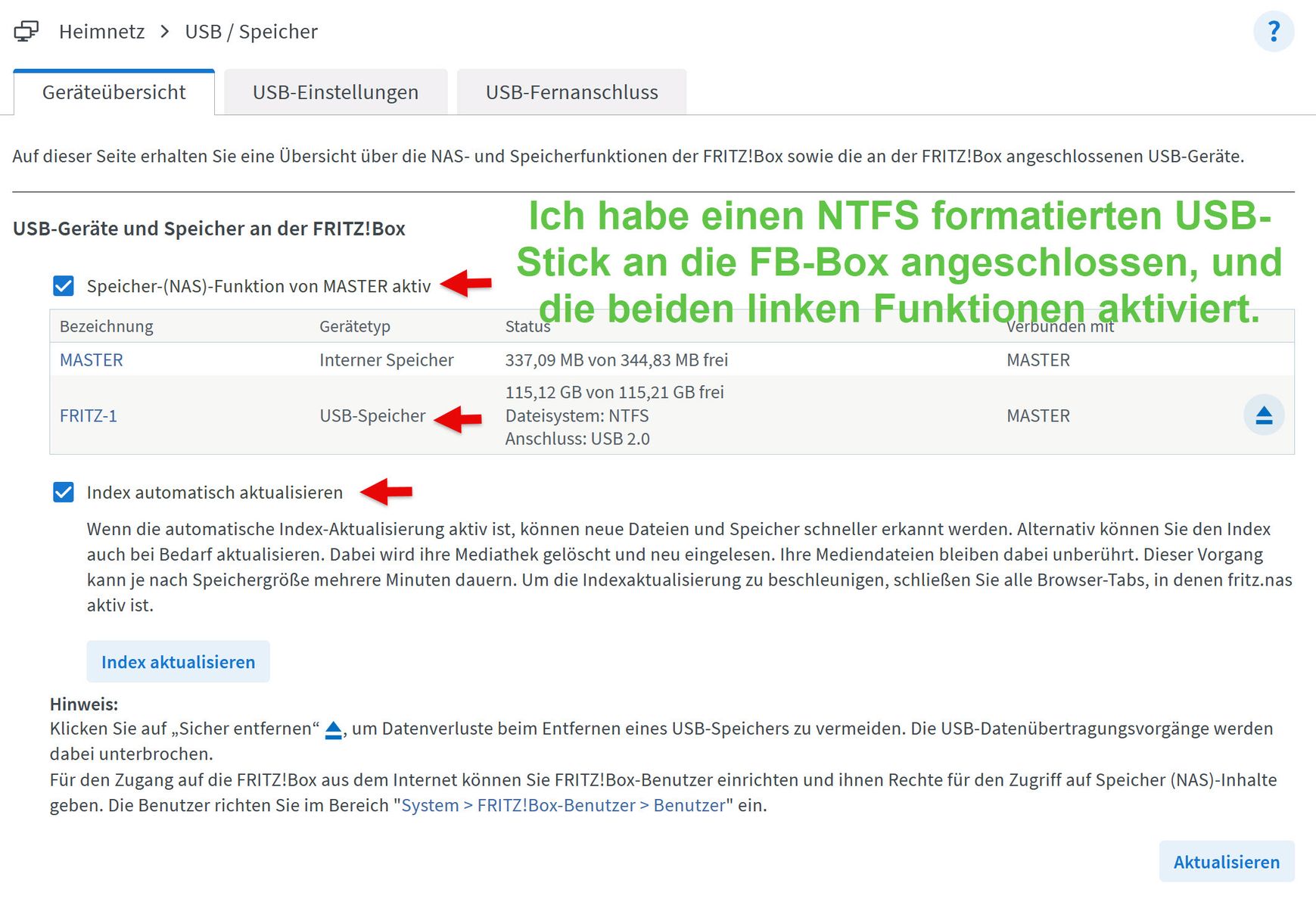This screenshot has width=1316, height=908.
Task: Click the Dateisystem: NTFS text
Action: coord(577,416)
